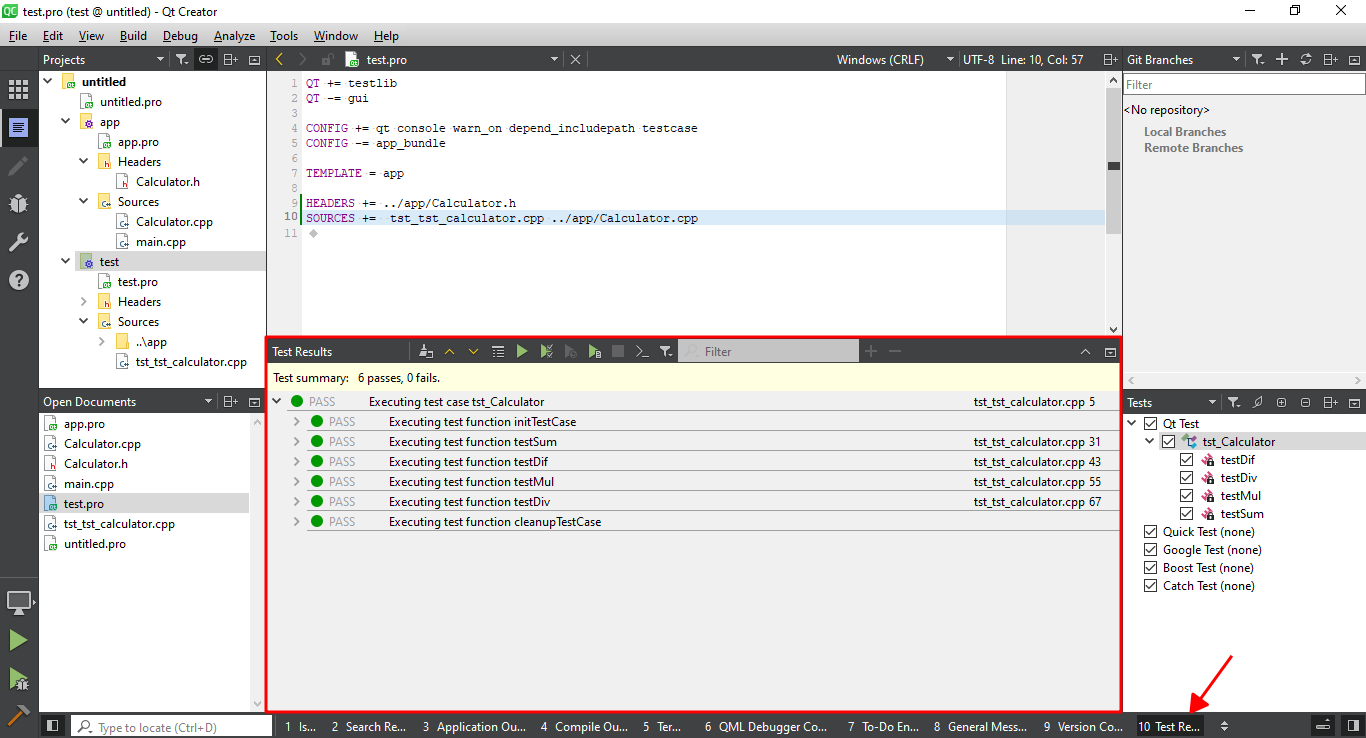
Task: Open the Search Results pane tab
Action: coord(369,727)
